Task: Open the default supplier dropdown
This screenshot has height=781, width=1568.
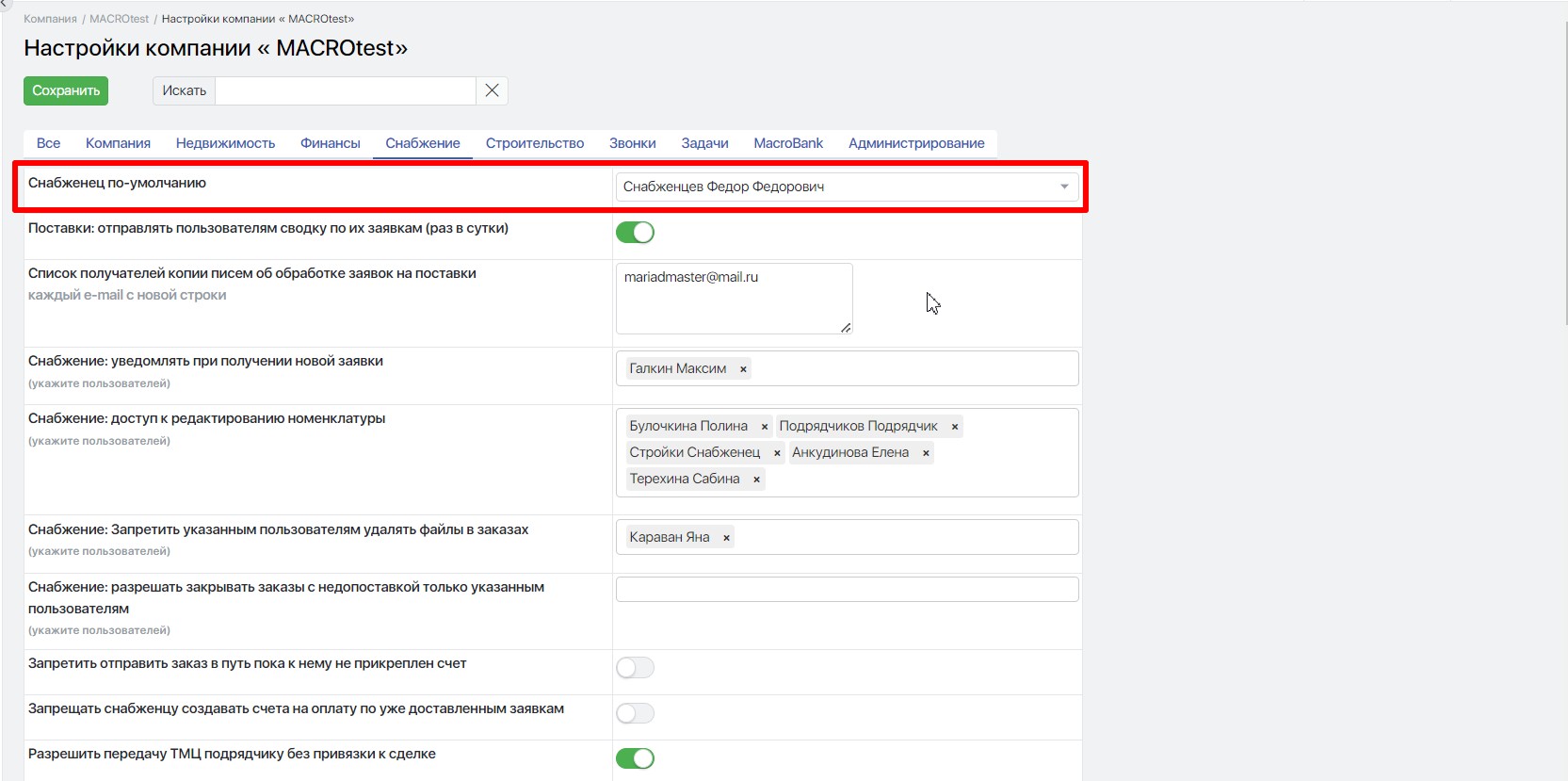Action: (x=847, y=187)
